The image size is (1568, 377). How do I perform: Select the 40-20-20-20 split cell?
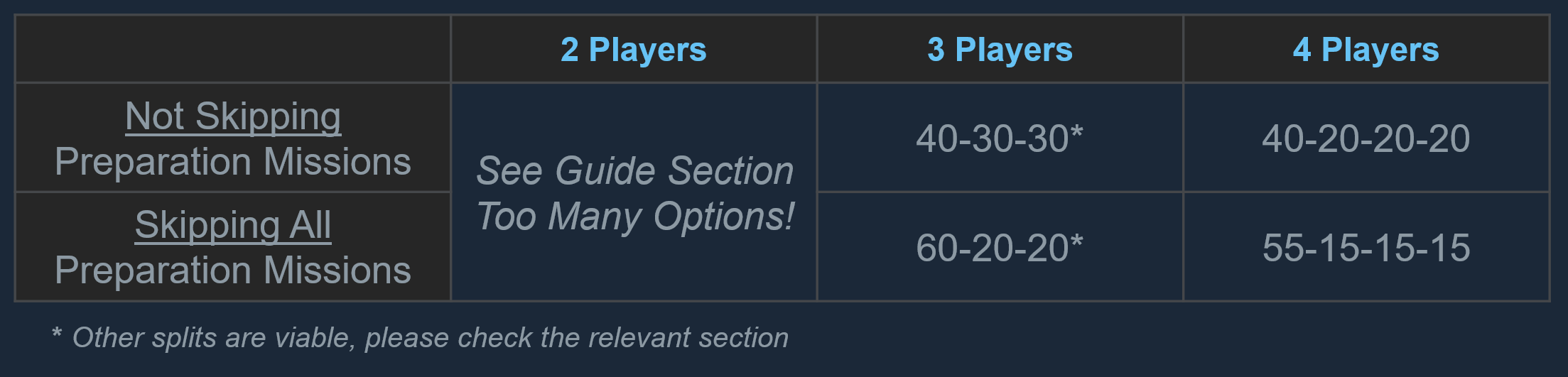coord(1366,138)
